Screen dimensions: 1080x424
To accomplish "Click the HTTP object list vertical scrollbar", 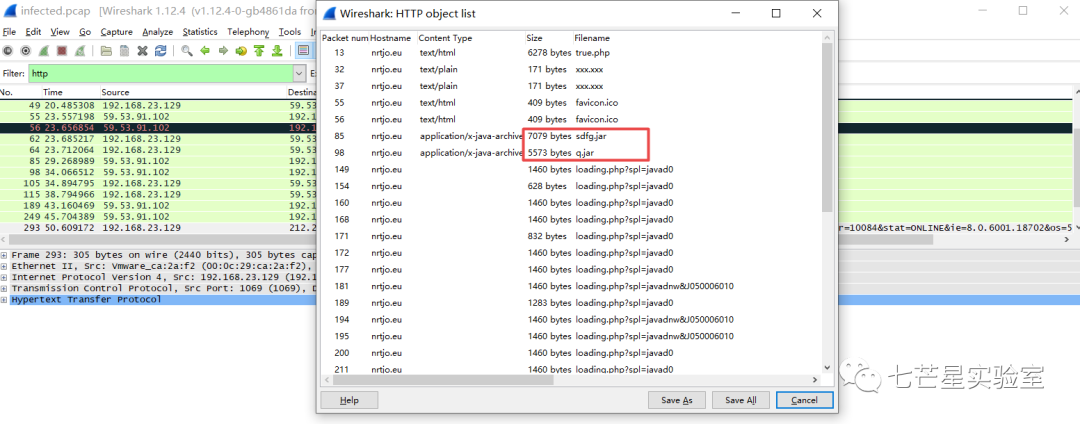I will [826, 130].
